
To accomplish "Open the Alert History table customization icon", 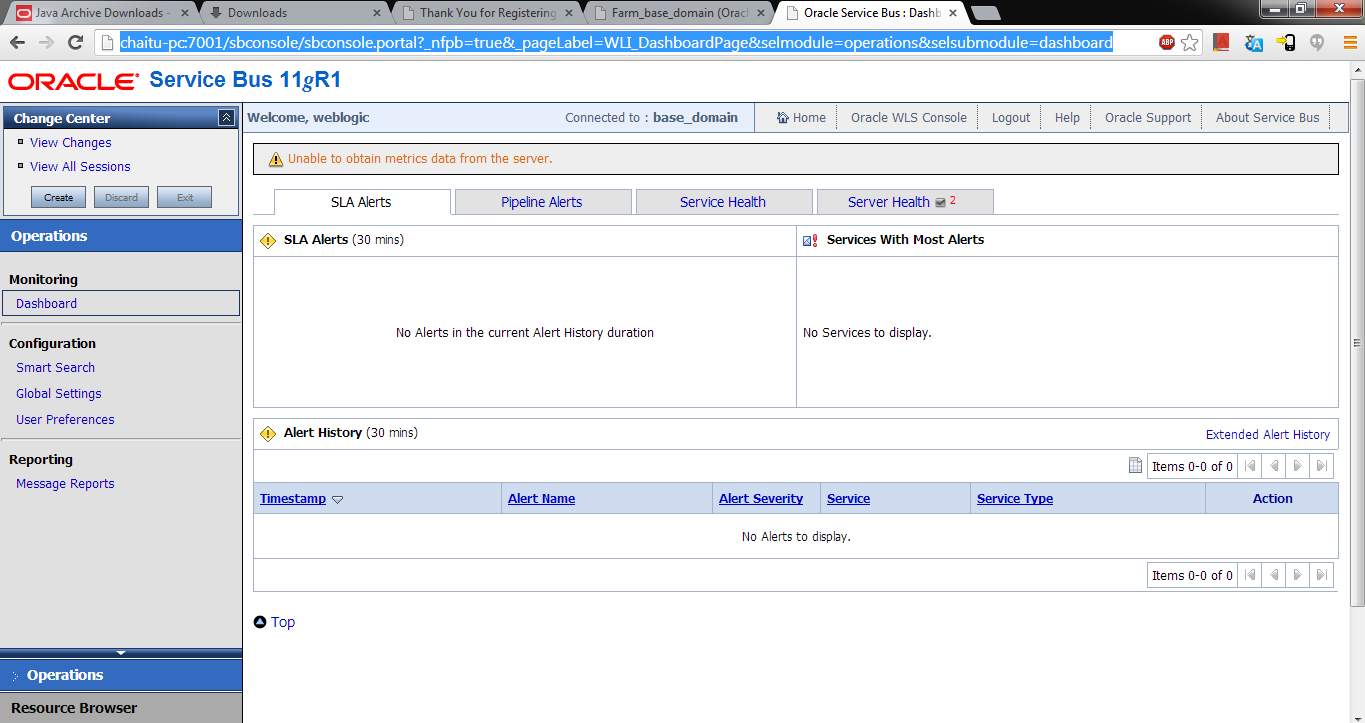I will point(1135,465).
